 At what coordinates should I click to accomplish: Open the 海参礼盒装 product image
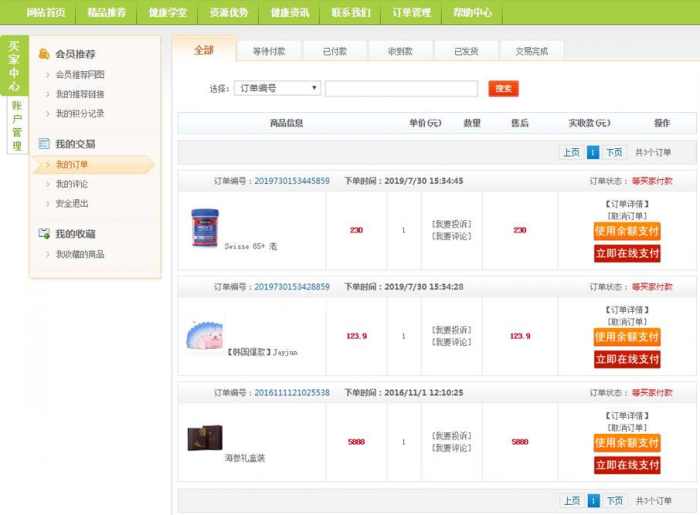pos(205,438)
